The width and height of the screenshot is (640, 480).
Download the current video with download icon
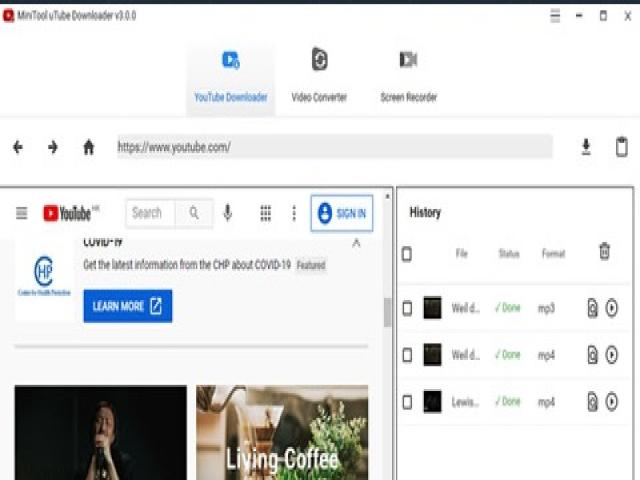tap(586, 147)
